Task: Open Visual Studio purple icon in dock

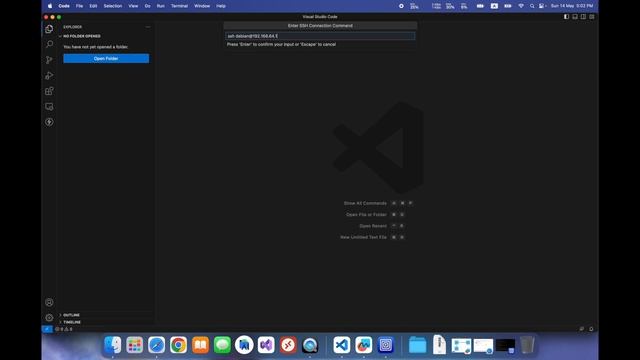Action: pos(266,345)
